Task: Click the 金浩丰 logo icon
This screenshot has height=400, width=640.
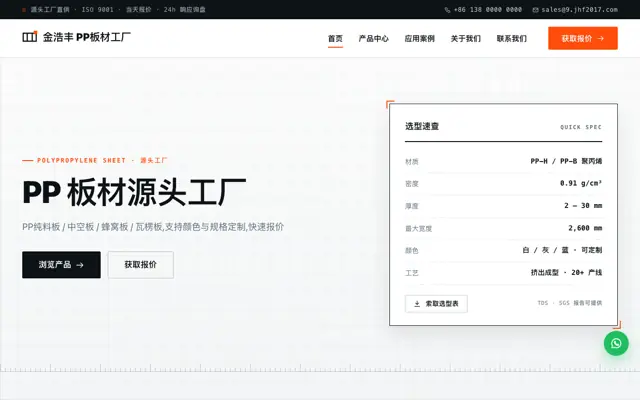Action: pos(30,37)
